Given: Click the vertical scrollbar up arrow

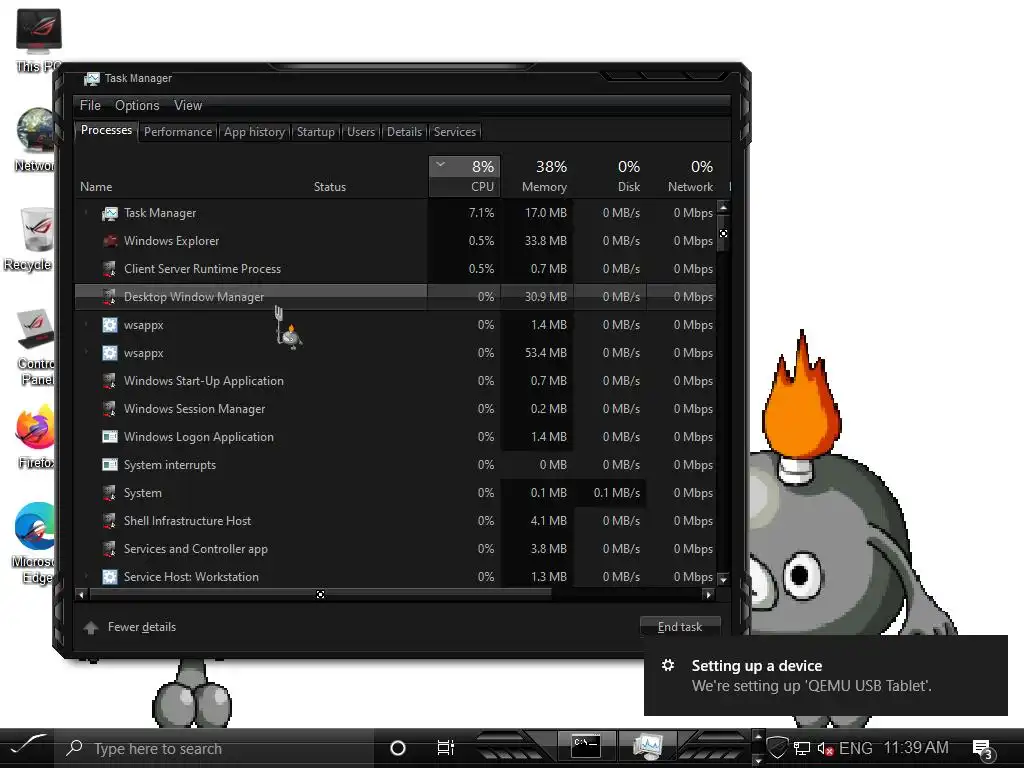Looking at the screenshot, I should pos(723,208).
